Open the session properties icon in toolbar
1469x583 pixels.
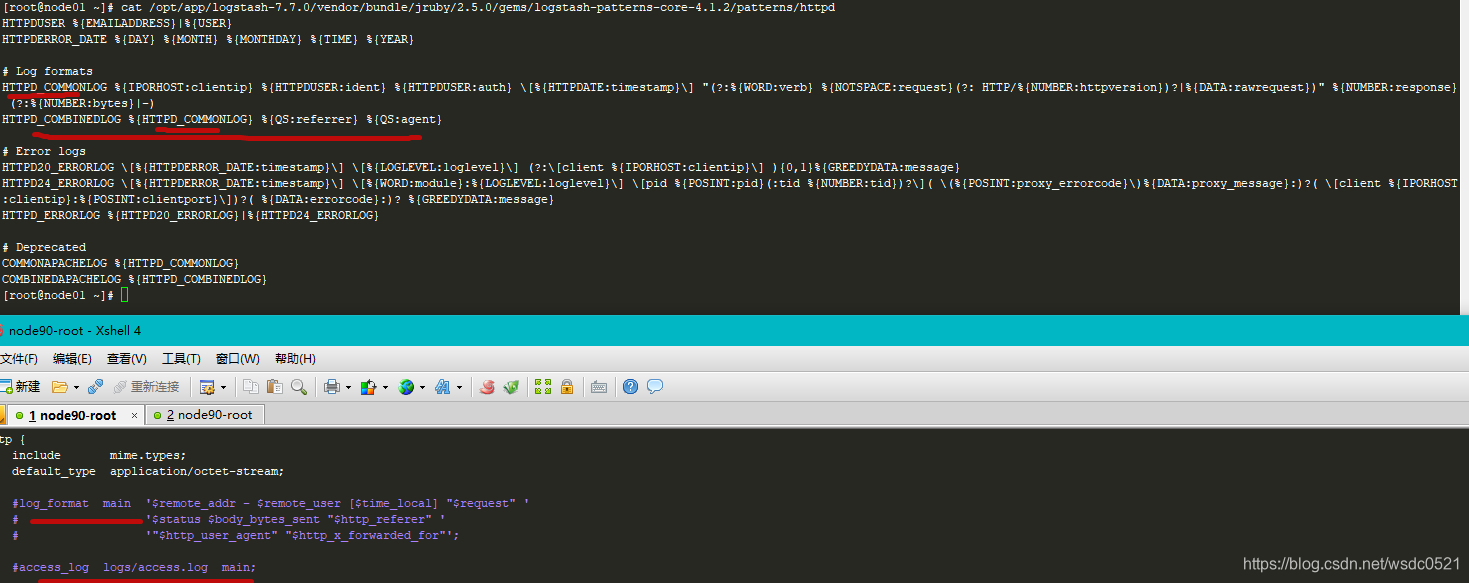(207, 387)
